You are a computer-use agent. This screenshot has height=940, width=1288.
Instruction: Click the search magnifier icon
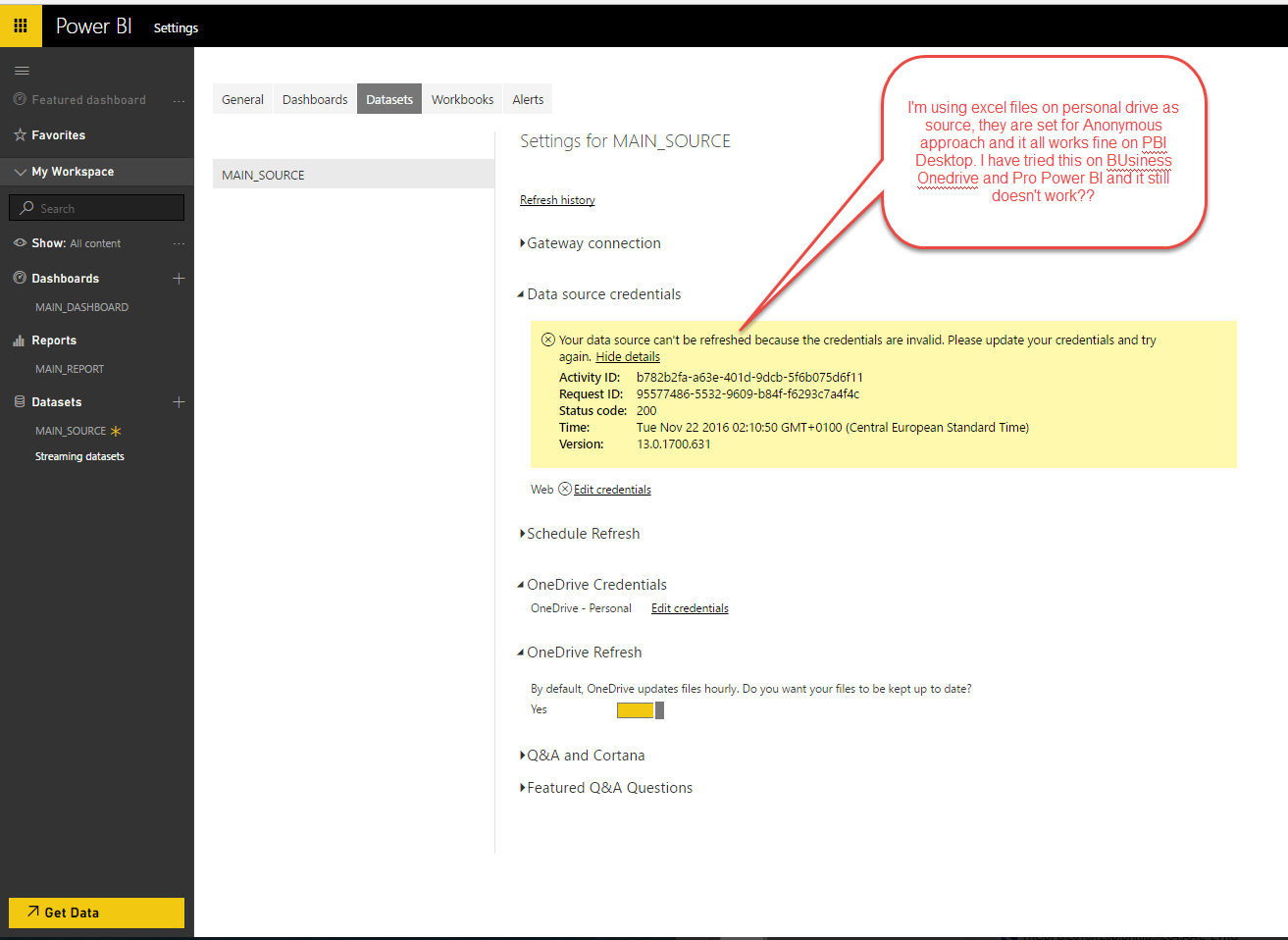click(x=26, y=208)
